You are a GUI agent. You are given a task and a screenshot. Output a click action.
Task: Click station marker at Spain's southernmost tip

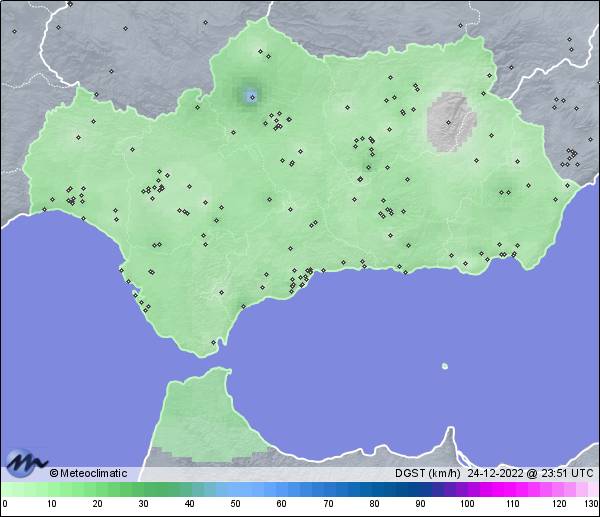pyautogui.click(x=214, y=342)
